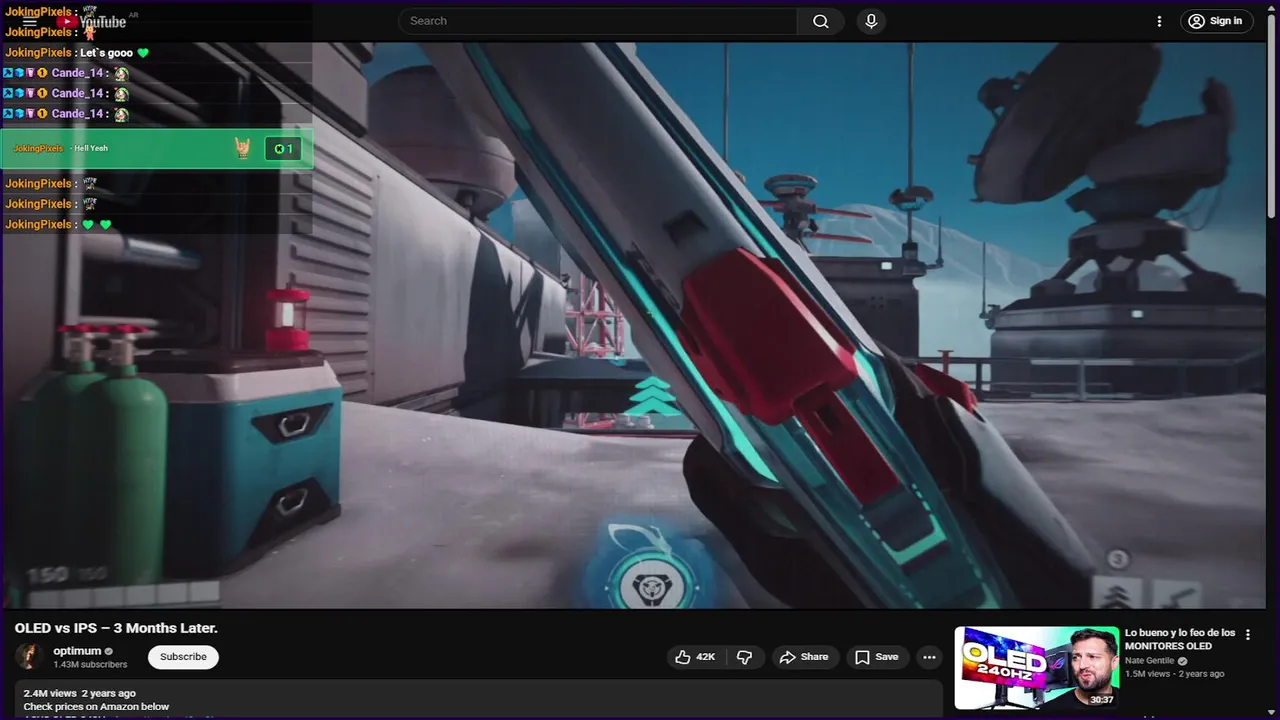This screenshot has height=720, width=1280.
Task: Open 'Lo bueno y lo feo' video title
Action: 1180,639
